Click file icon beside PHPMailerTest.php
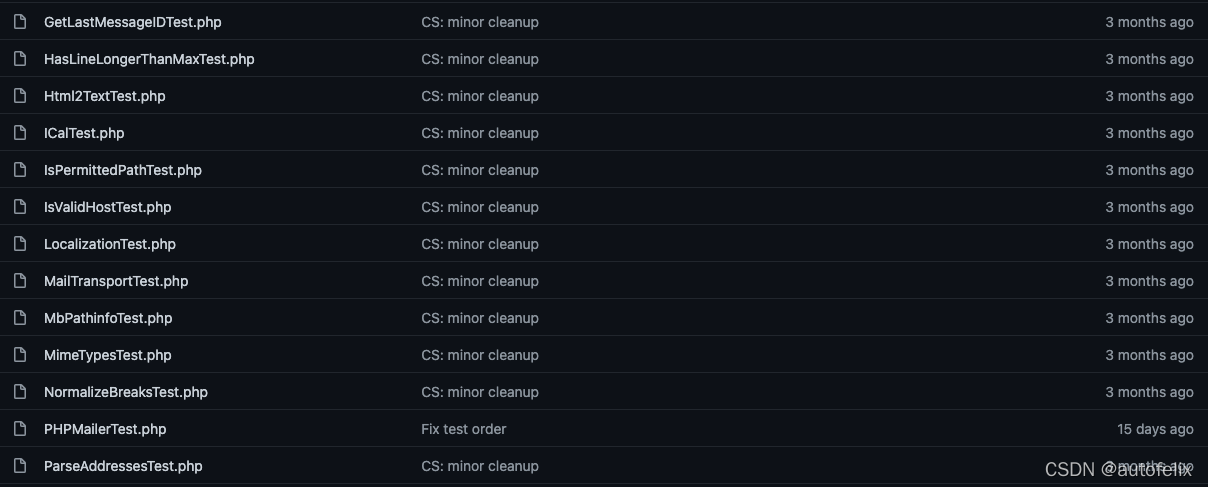 point(20,429)
